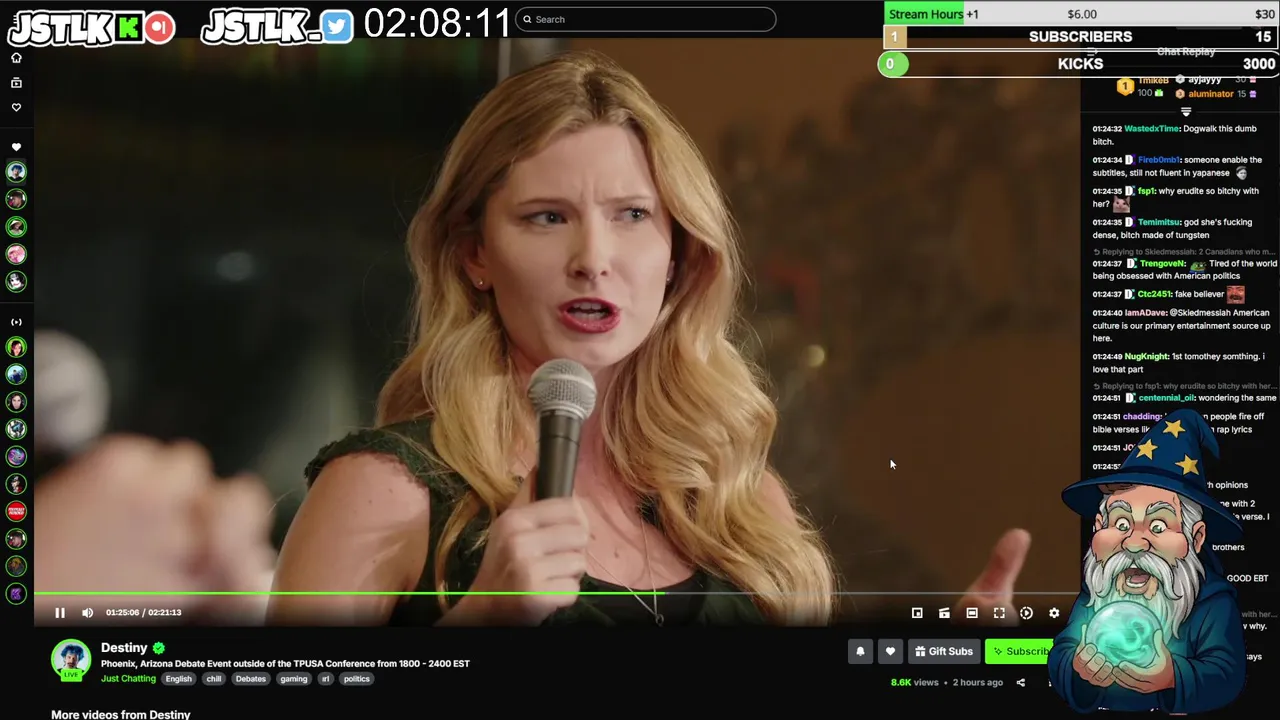
Task: Open red avatar channel in sidebar
Action: 16,511
